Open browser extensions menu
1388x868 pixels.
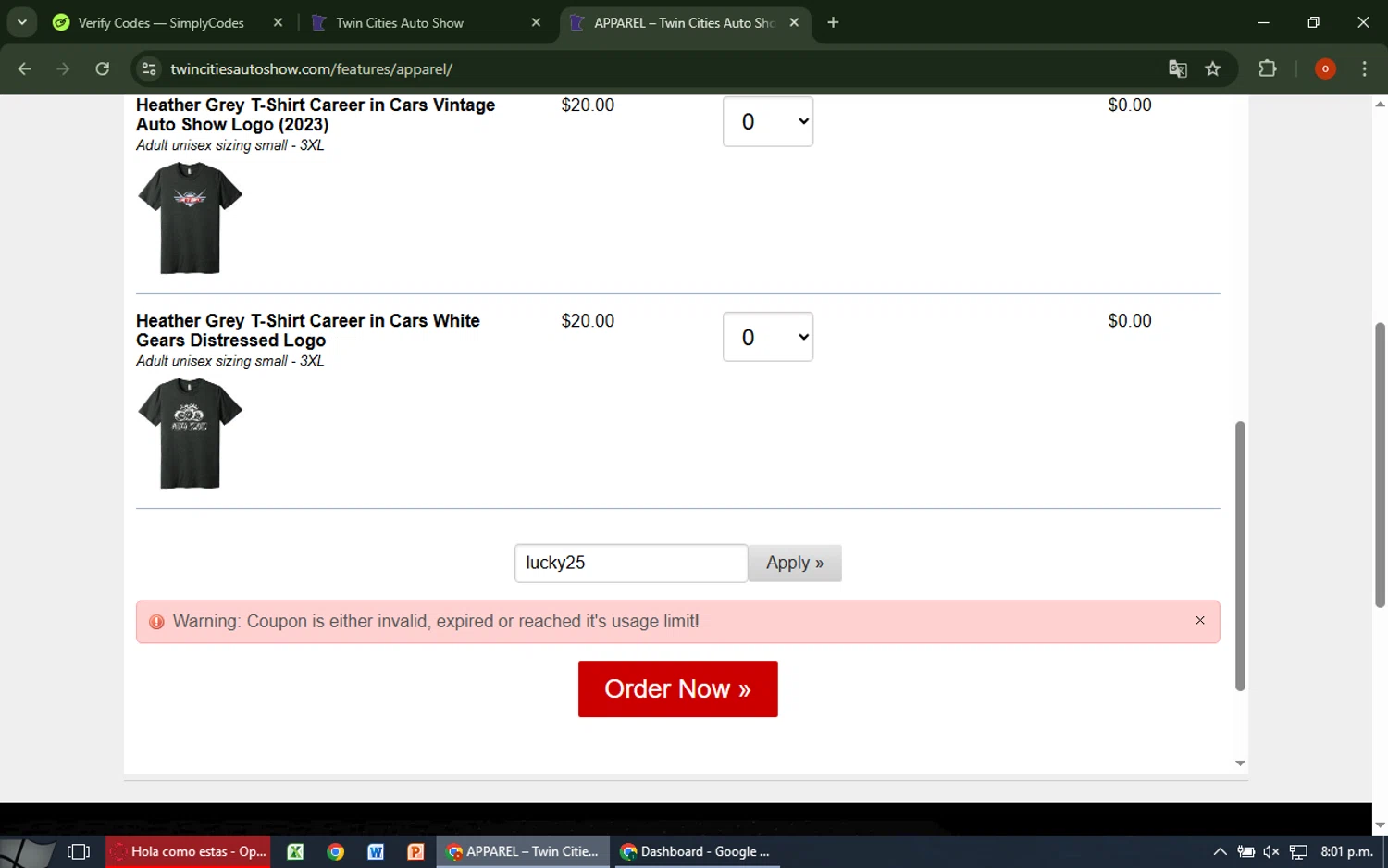click(1268, 68)
